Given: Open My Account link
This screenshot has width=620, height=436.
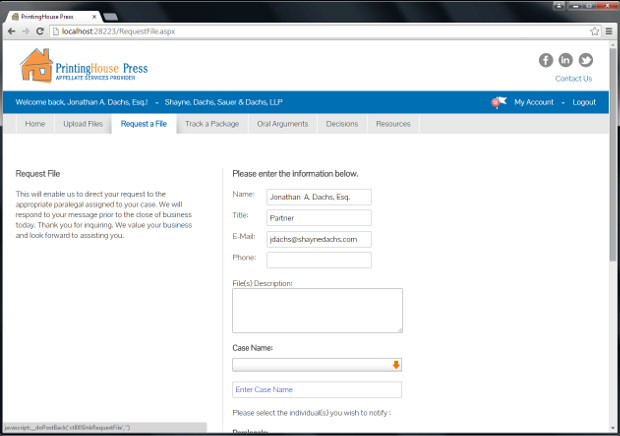Looking at the screenshot, I should (x=534, y=102).
